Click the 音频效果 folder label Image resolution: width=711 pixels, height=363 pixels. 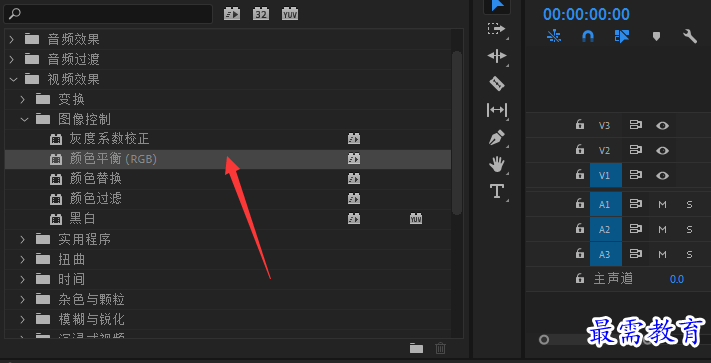point(73,39)
